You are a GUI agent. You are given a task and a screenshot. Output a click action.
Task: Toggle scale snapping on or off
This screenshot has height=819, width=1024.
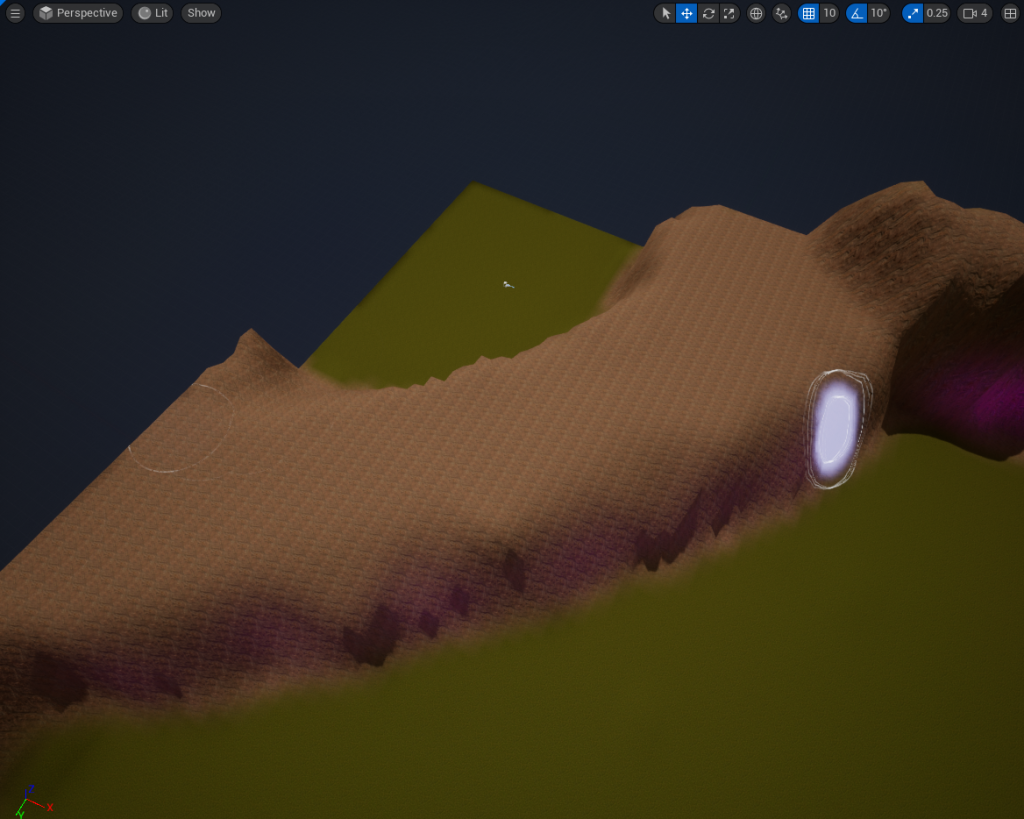[x=912, y=13]
